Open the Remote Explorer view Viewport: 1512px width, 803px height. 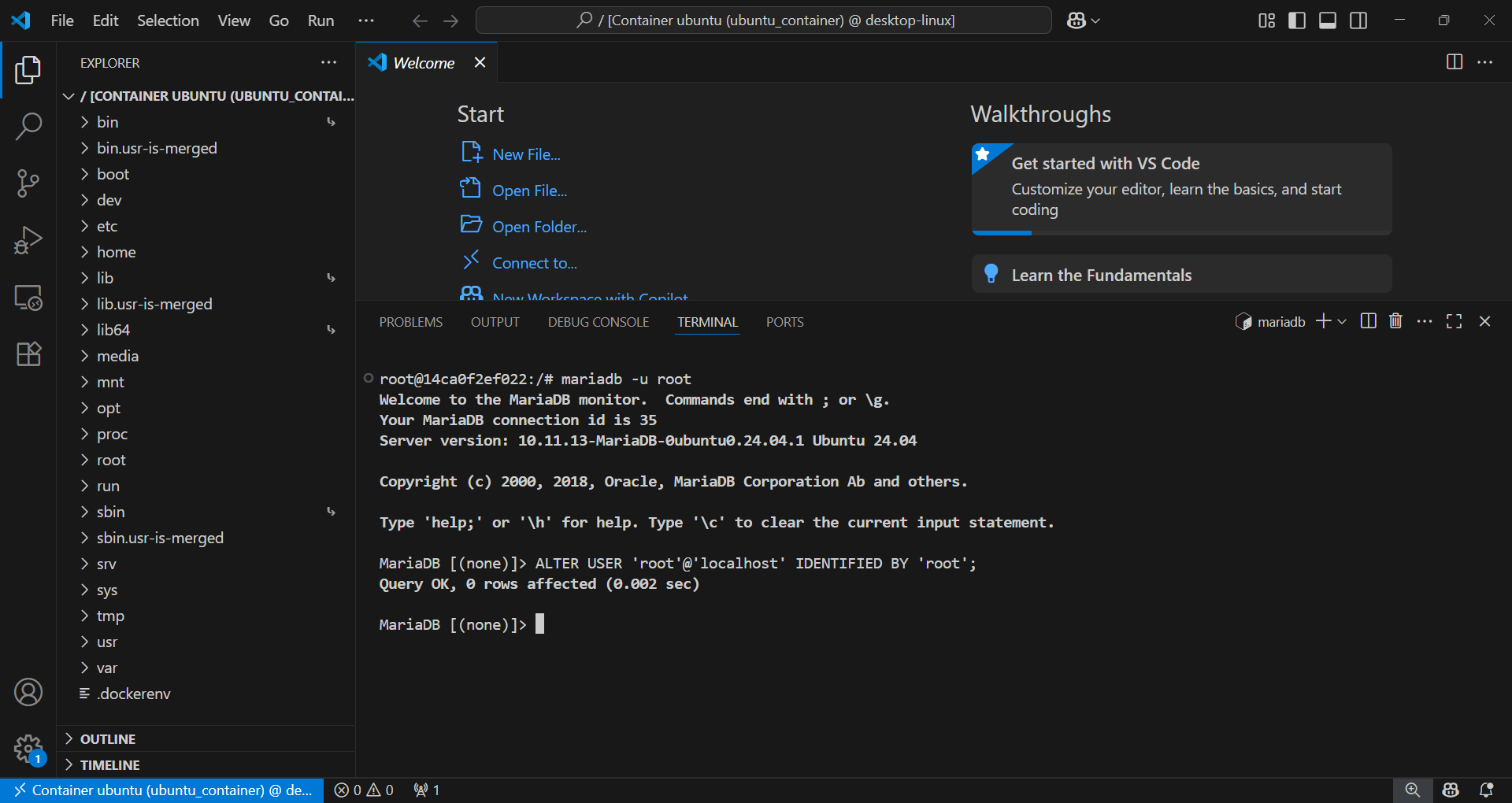point(28,298)
